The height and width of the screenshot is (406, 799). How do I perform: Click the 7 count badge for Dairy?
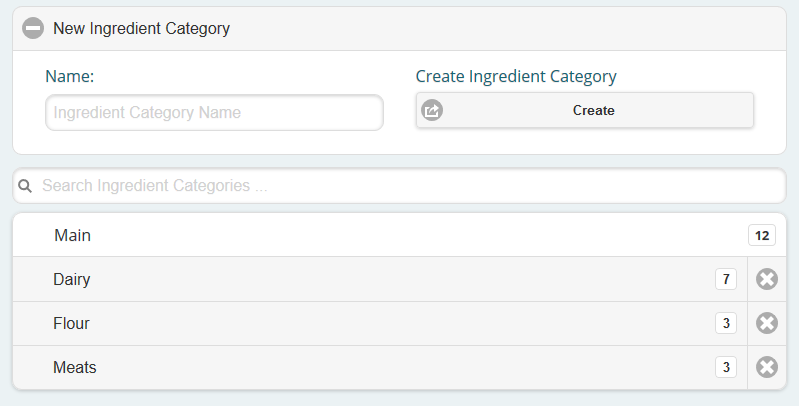click(x=726, y=279)
